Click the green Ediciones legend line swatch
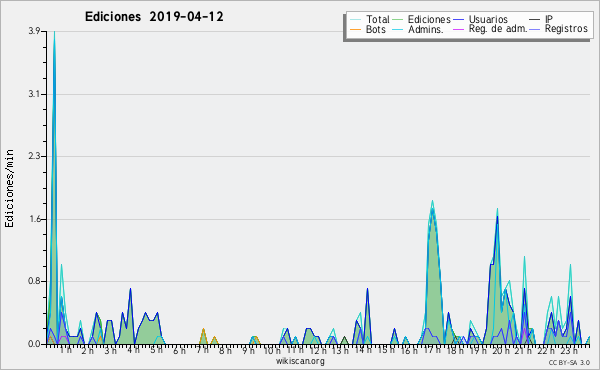The height and width of the screenshot is (370, 600). click(x=398, y=20)
